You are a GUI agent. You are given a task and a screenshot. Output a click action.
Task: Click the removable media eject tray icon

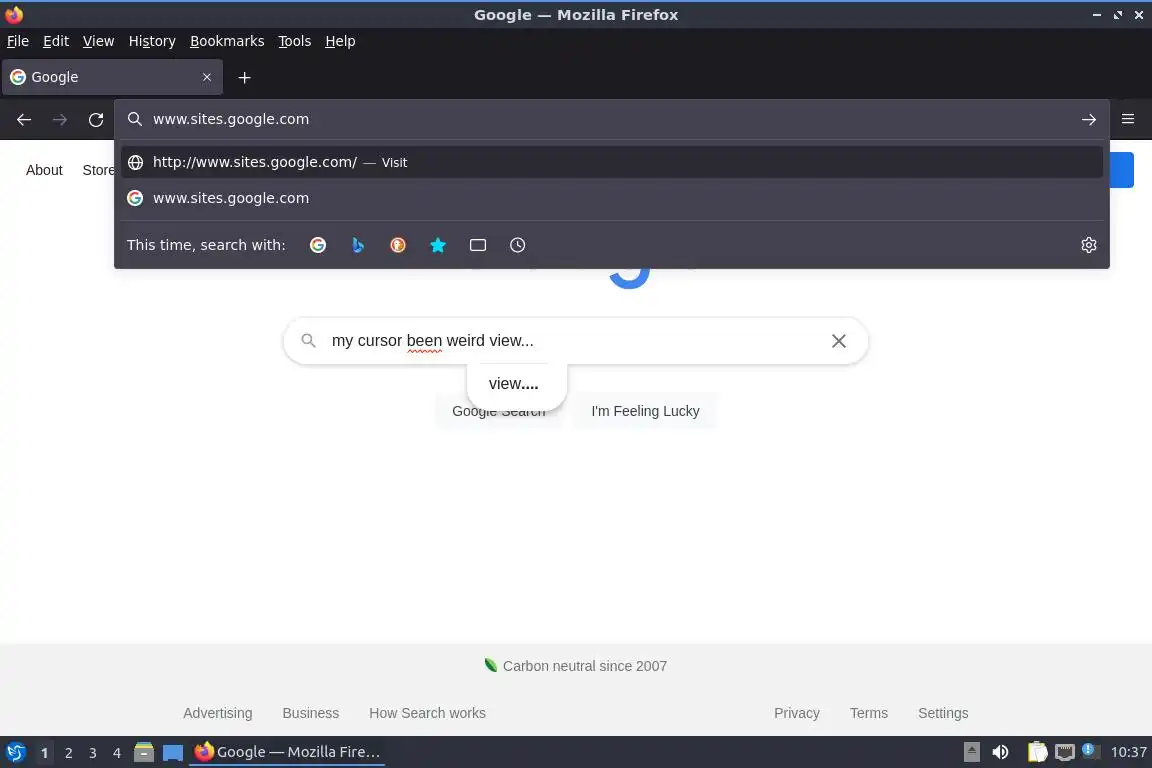971,752
